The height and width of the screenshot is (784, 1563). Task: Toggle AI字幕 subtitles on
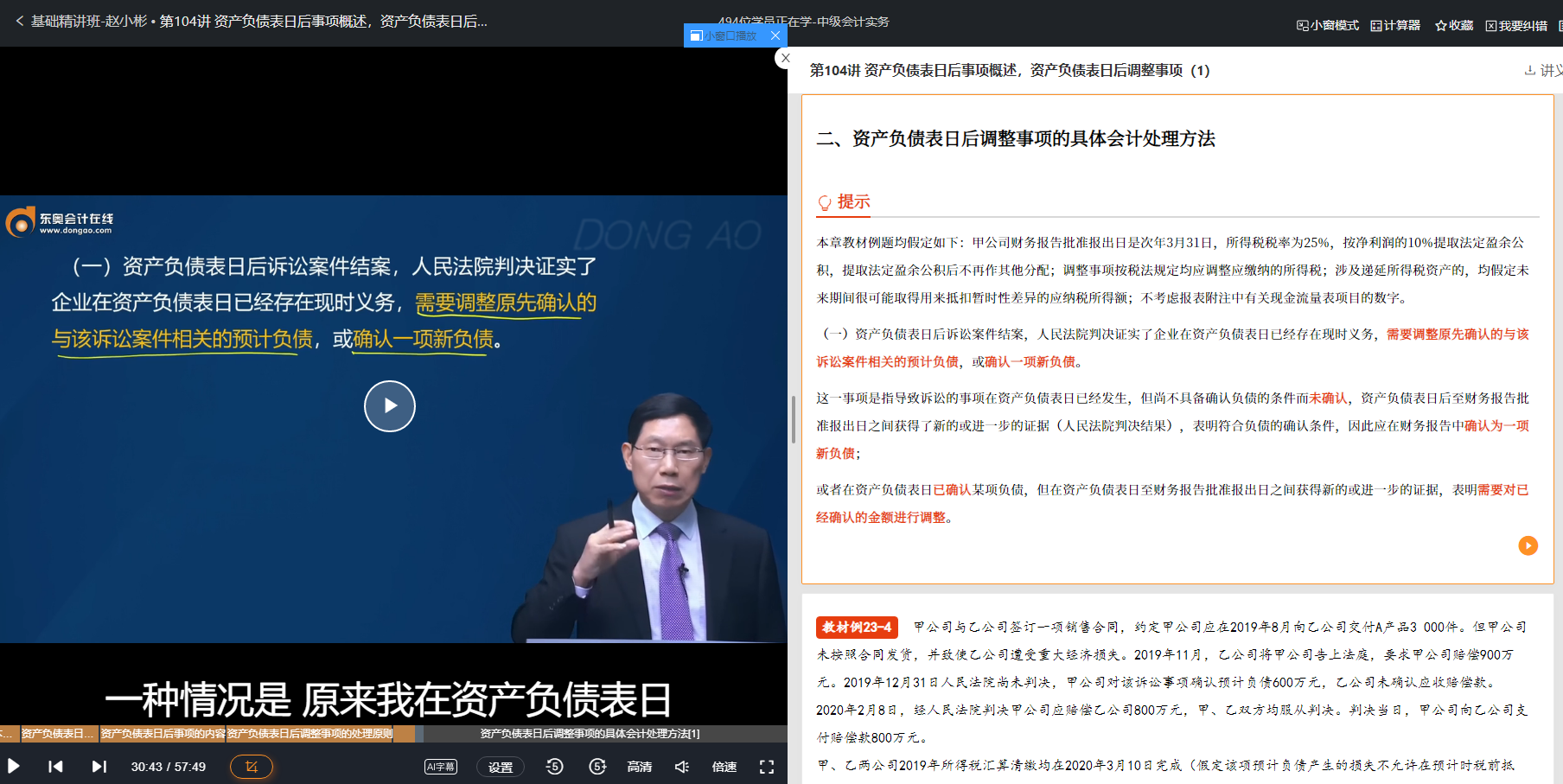click(440, 766)
